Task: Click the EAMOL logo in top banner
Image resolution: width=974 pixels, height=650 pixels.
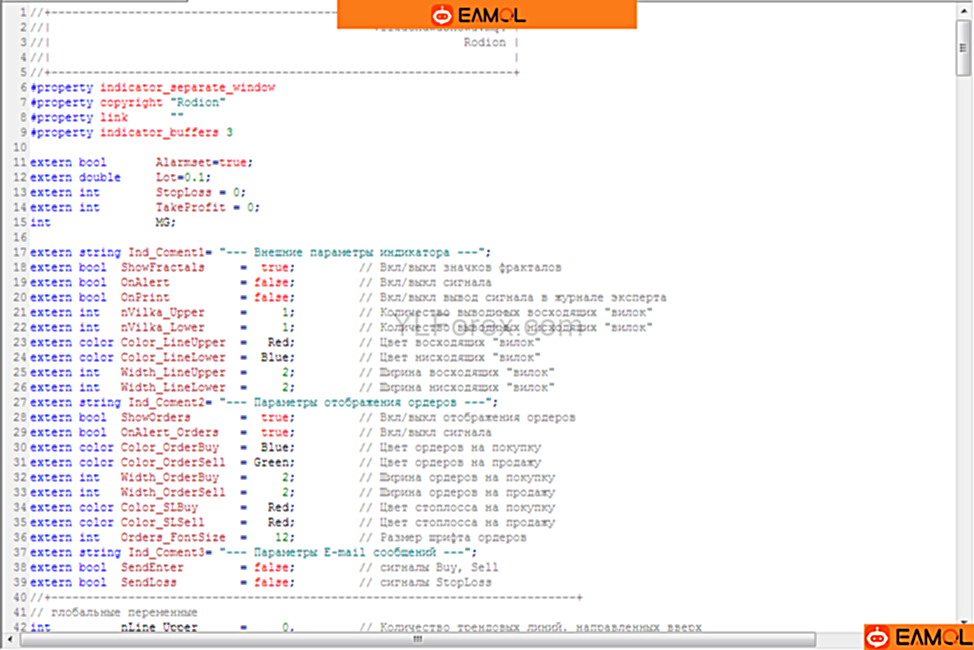Action: pos(486,14)
